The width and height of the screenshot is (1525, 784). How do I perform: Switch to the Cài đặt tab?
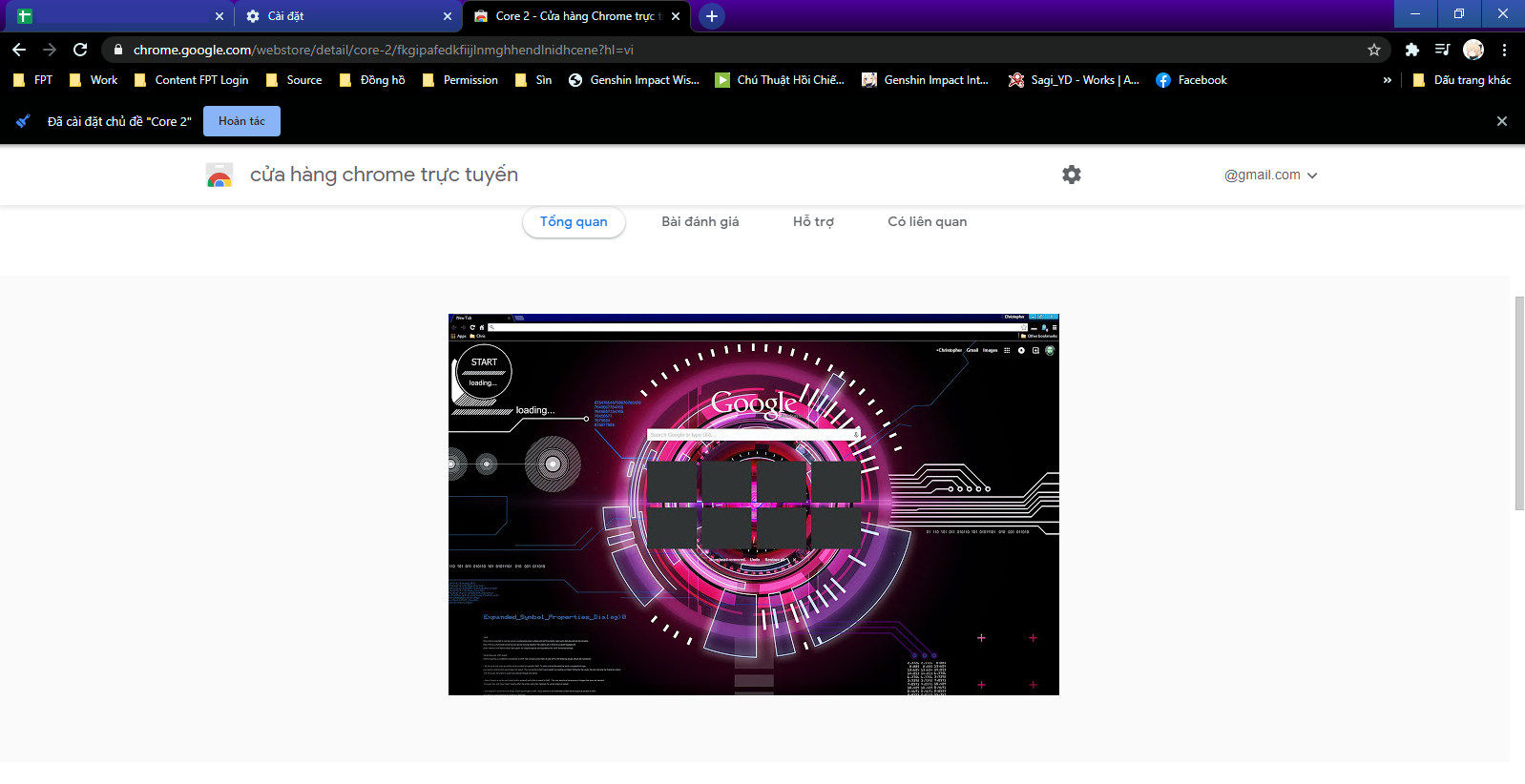click(x=348, y=16)
